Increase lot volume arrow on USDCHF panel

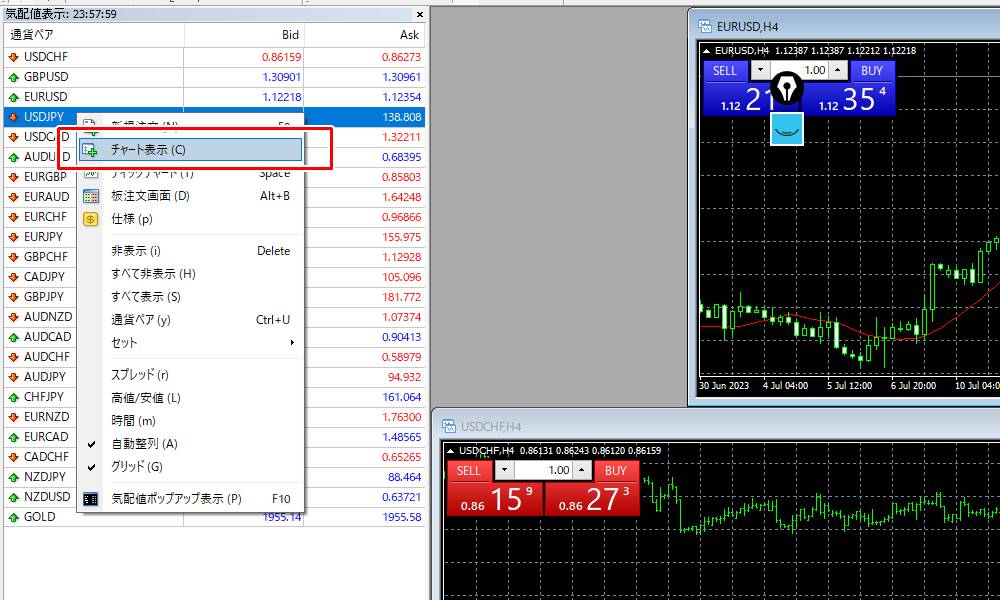[x=582, y=470]
